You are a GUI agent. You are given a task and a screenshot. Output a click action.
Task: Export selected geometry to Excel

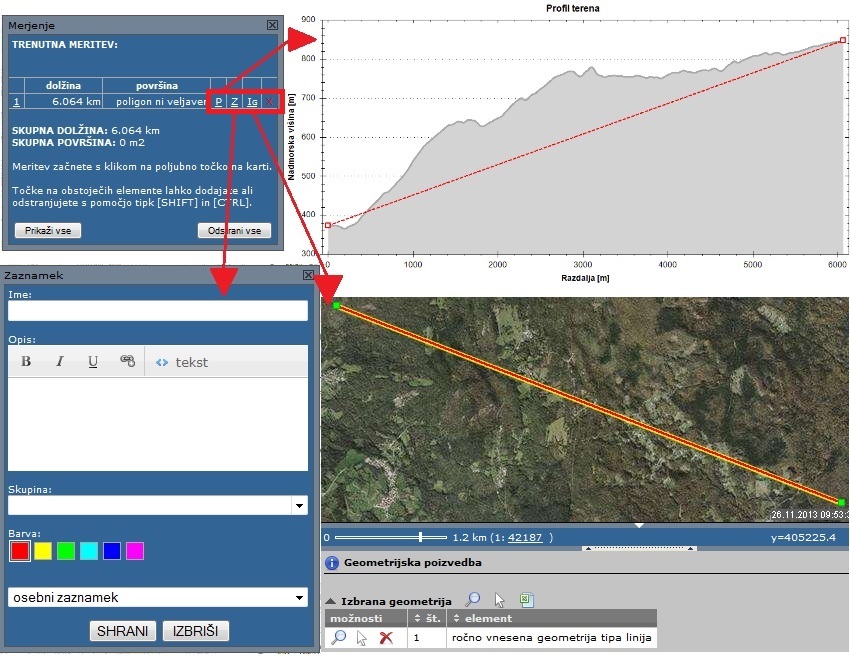coord(528,600)
